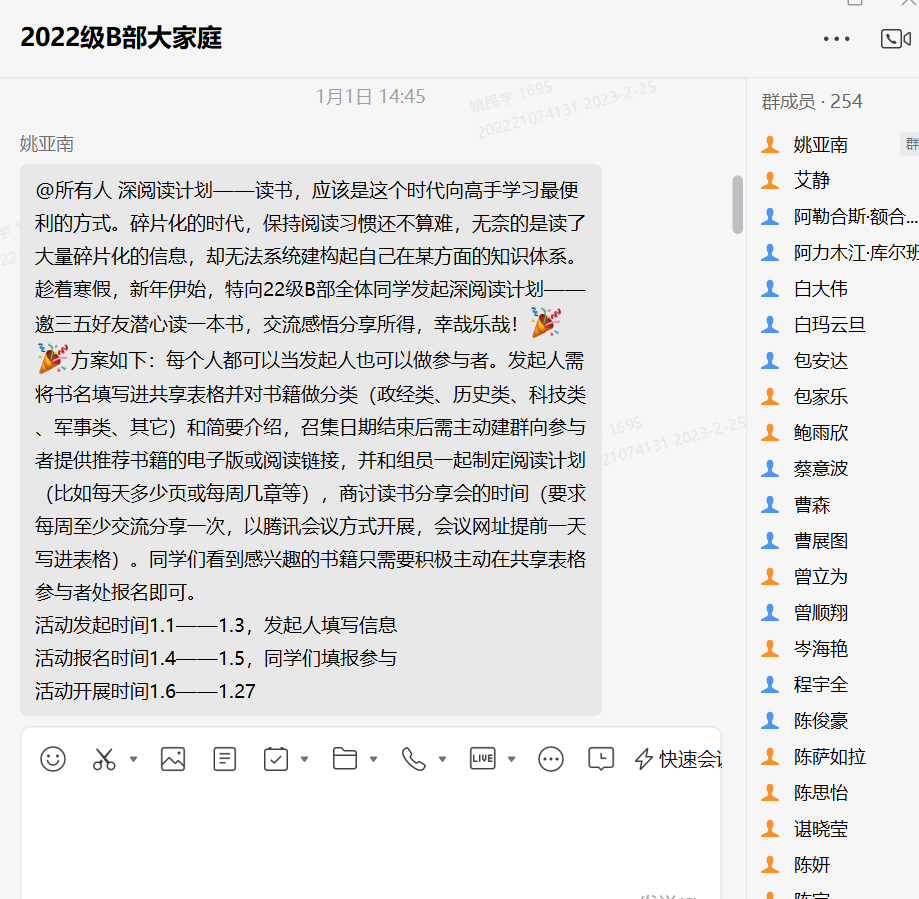Click the phone call icon
The height and width of the screenshot is (899, 919).
[413, 759]
